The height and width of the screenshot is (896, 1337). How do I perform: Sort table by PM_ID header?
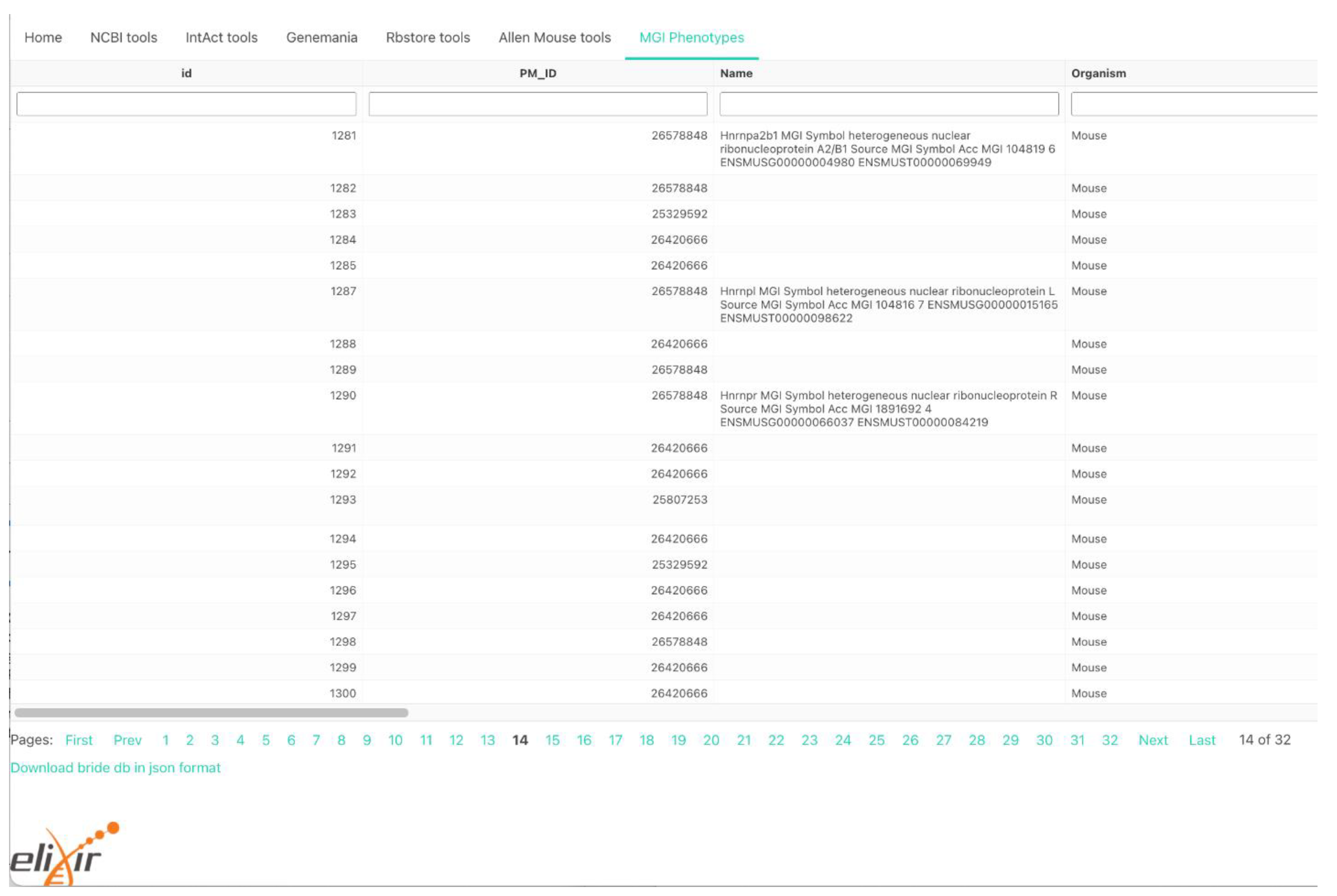point(537,74)
